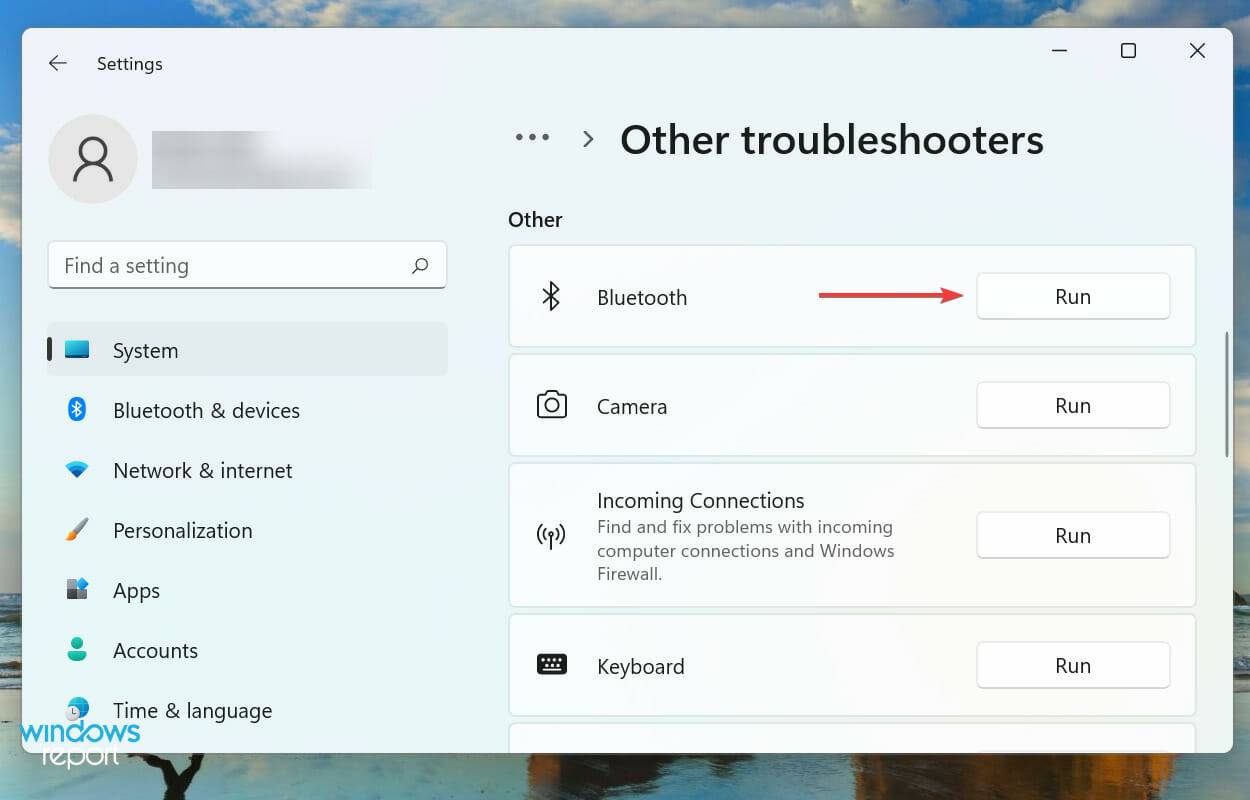The width and height of the screenshot is (1250, 800).
Task: Click the Bluetooth & devices sidebar icon
Action: point(77,410)
